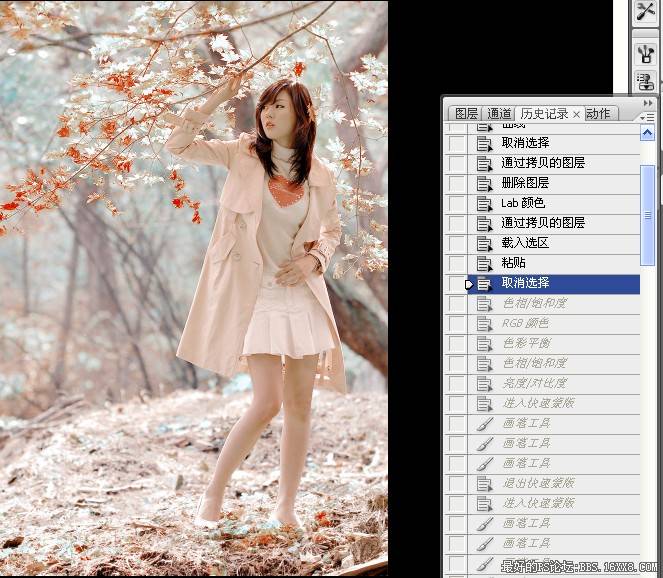Select the unhighlighted 取消选择 state near the top
Viewport: 663px width, 578px height.
pos(553,143)
